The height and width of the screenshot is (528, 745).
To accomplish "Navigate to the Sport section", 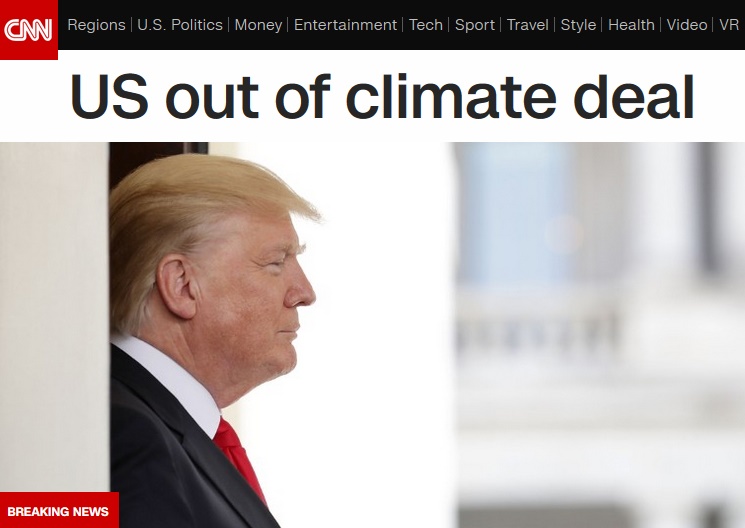I will tap(475, 25).
